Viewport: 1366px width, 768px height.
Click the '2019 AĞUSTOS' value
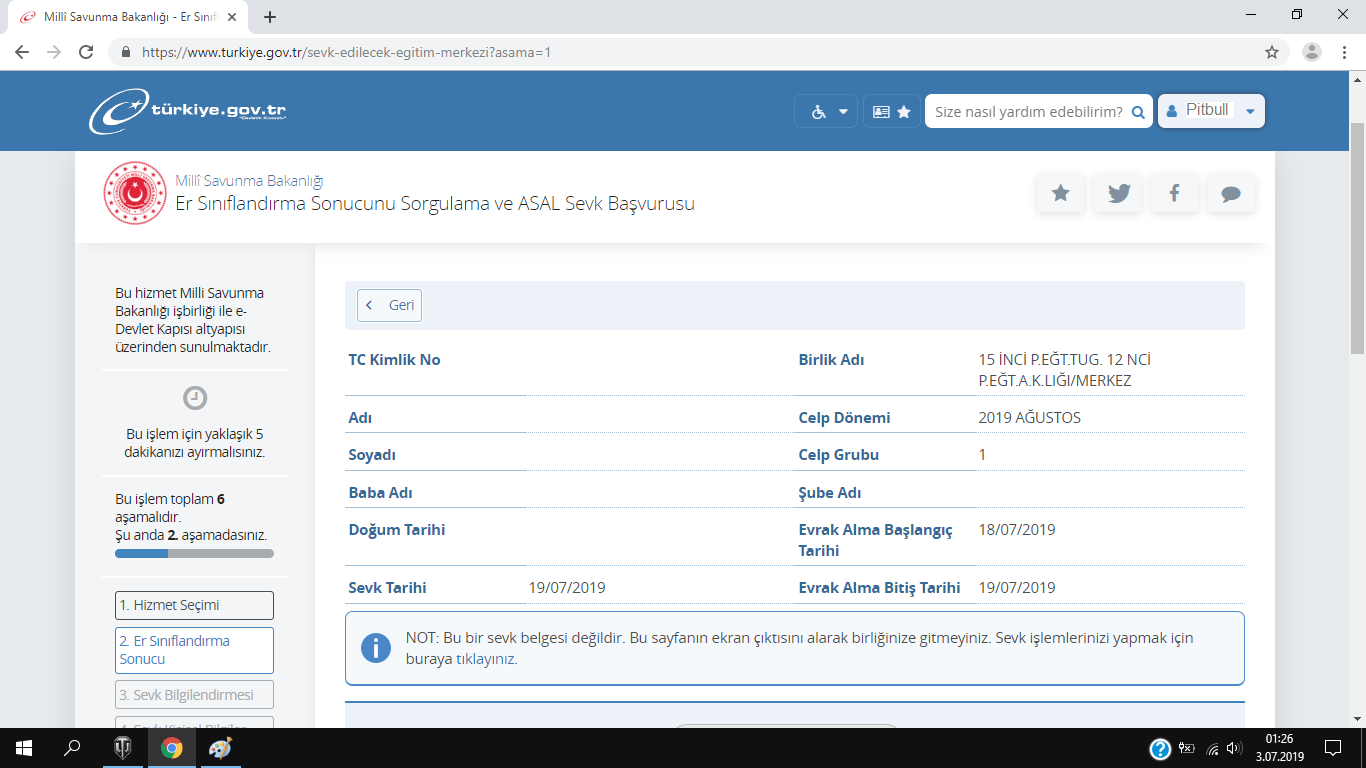[1029, 417]
